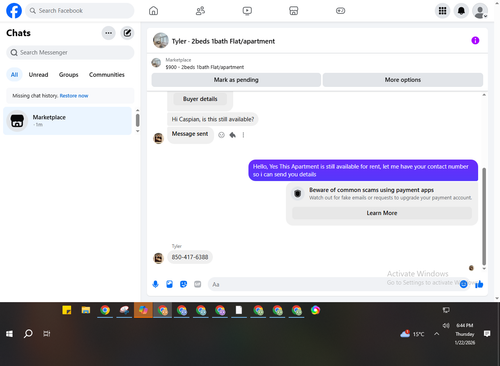Viewport: 500px width, 366px height.
Task: Click the Buyer details button
Action: [200, 99]
